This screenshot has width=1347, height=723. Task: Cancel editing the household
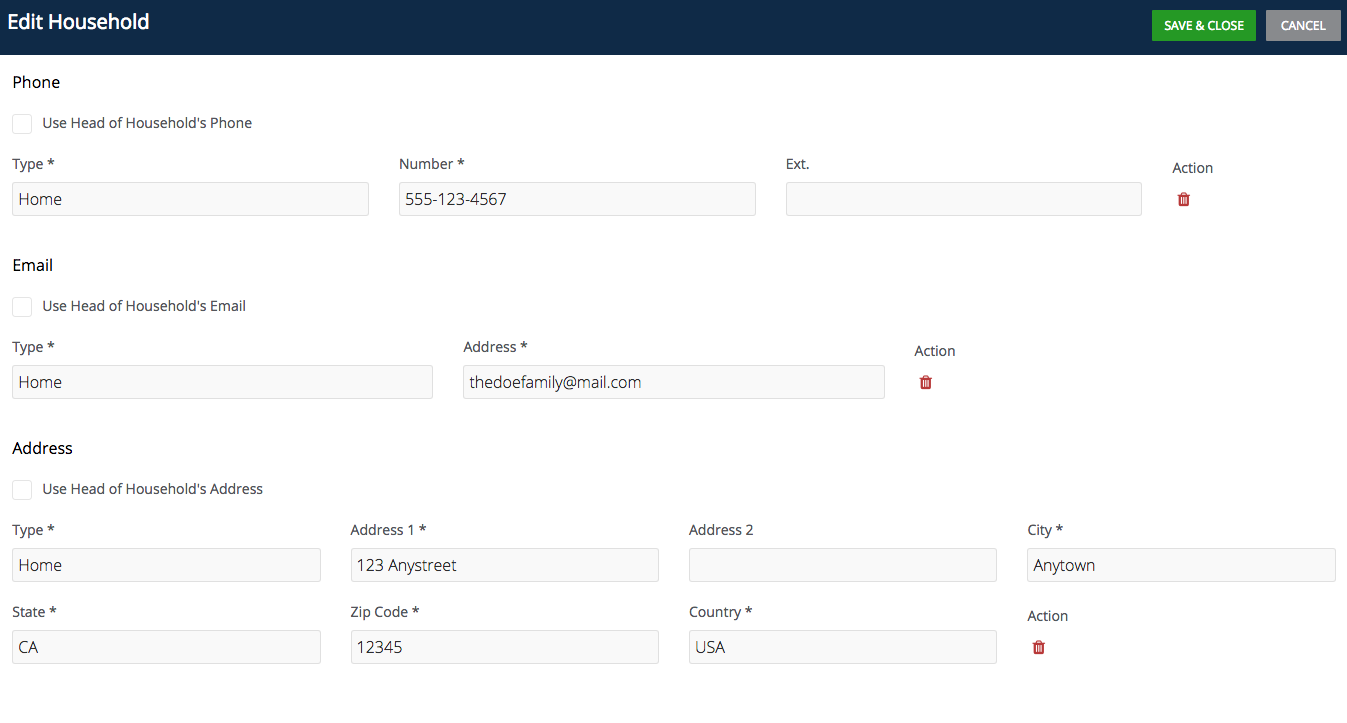click(1303, 26)
